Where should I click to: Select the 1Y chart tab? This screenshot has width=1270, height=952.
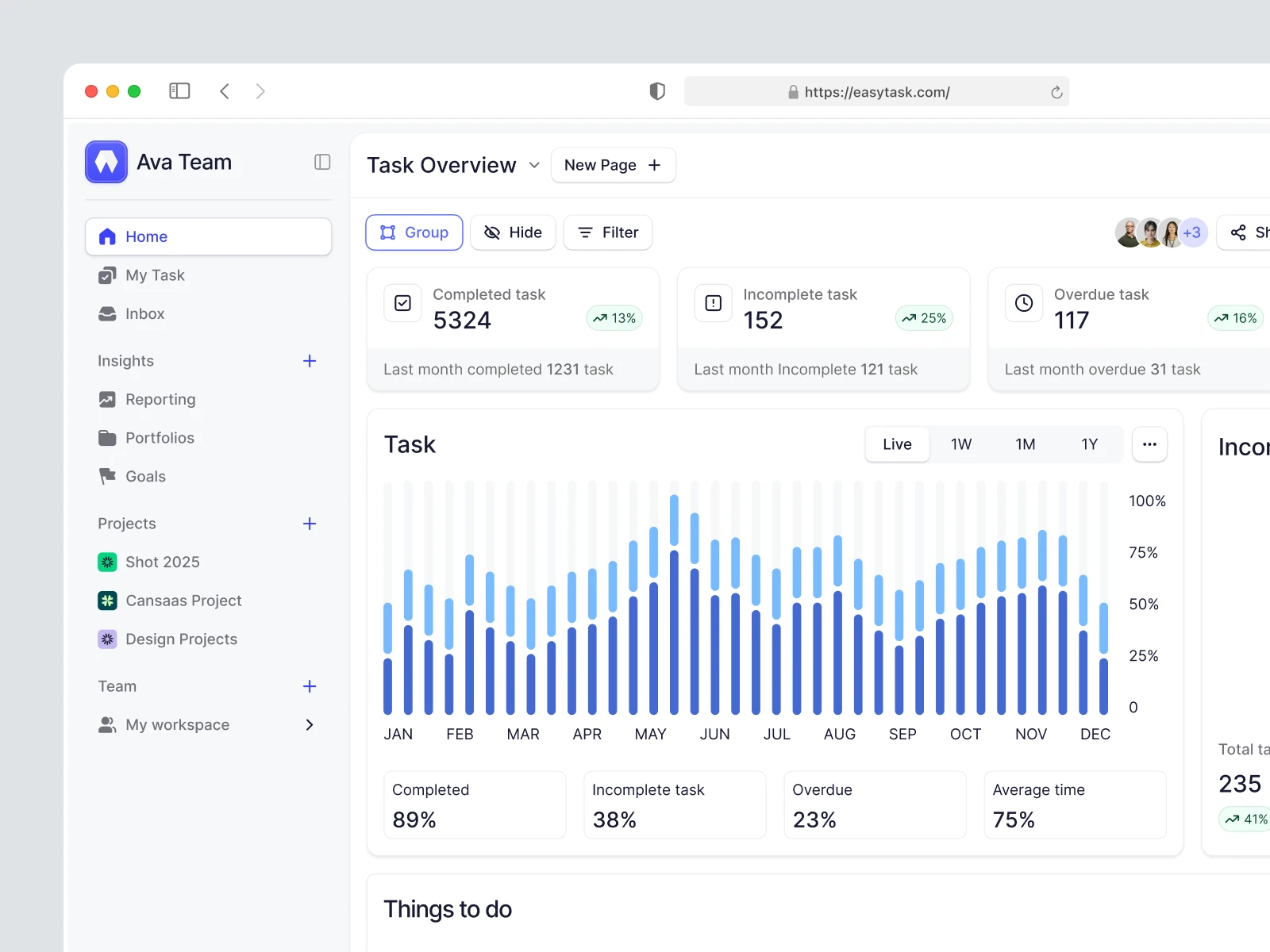[1090, 444]
